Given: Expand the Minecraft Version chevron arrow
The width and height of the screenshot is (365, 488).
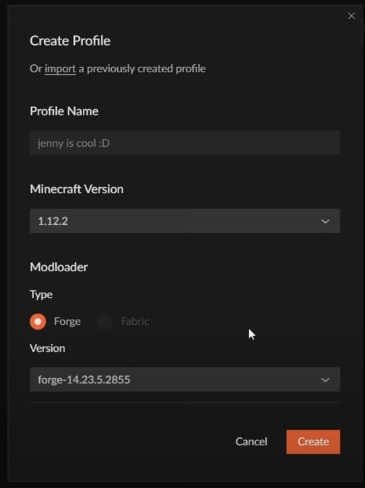Looking at the screenshot, I should 325,221.
